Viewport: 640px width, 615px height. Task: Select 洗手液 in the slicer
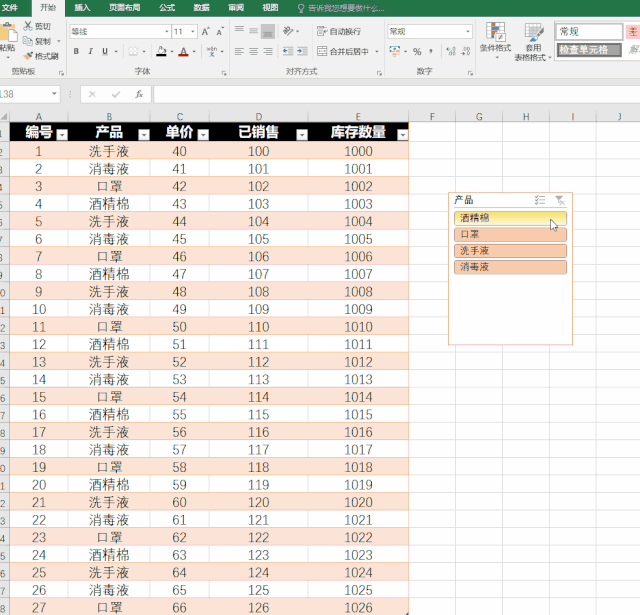click(510, 251)
